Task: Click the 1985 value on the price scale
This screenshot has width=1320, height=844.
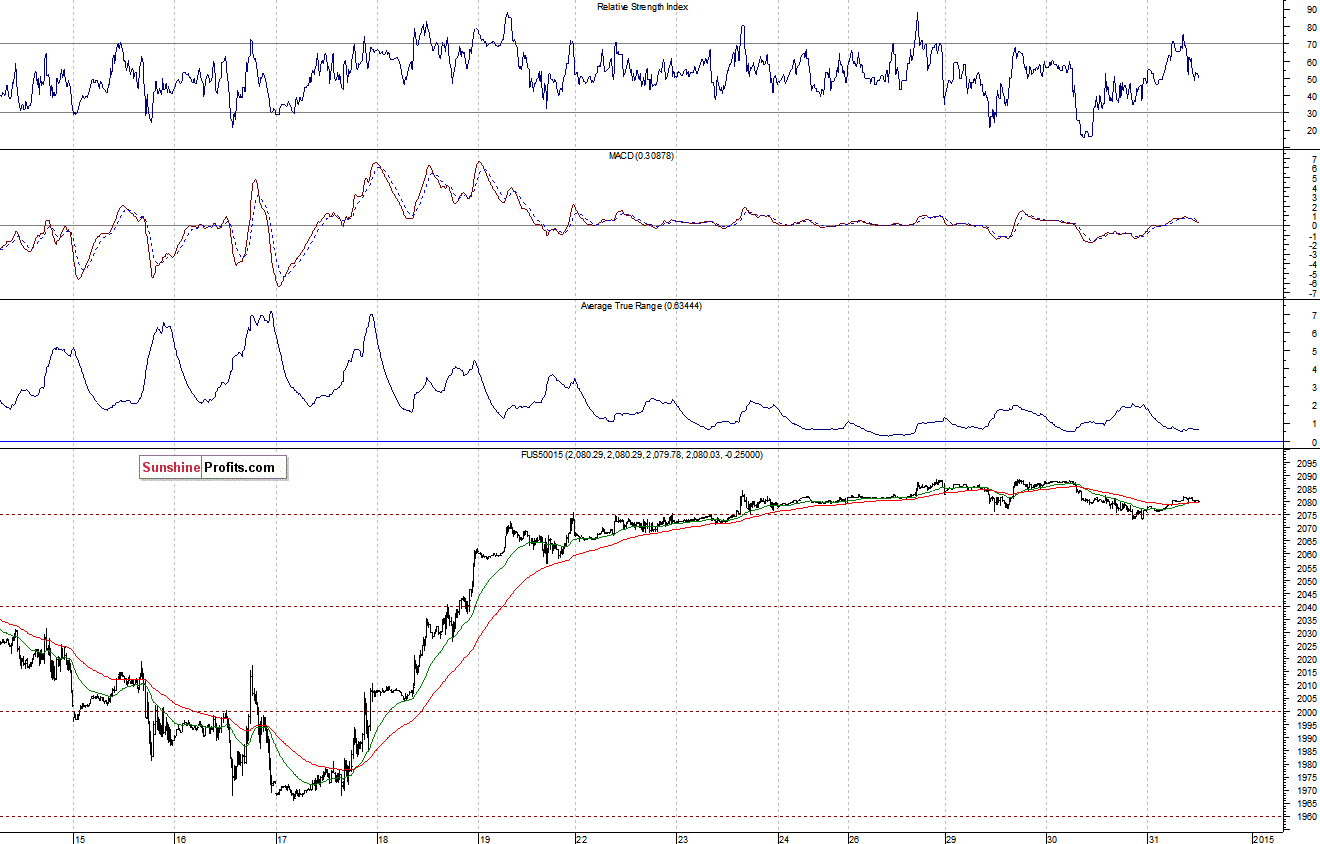Action: (x=1305, y=751)
